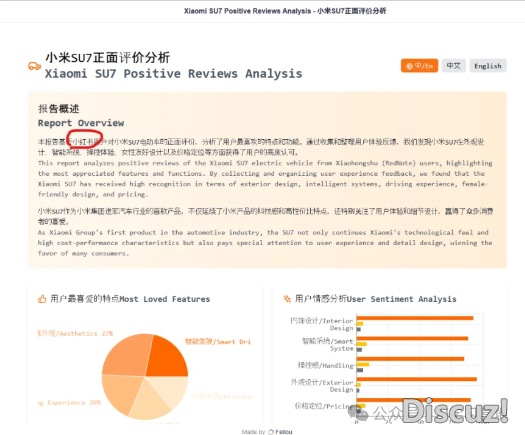Click the 内饰设计/Interior Design axis label
Screen dimensions: 525x435
pos(321,324)
